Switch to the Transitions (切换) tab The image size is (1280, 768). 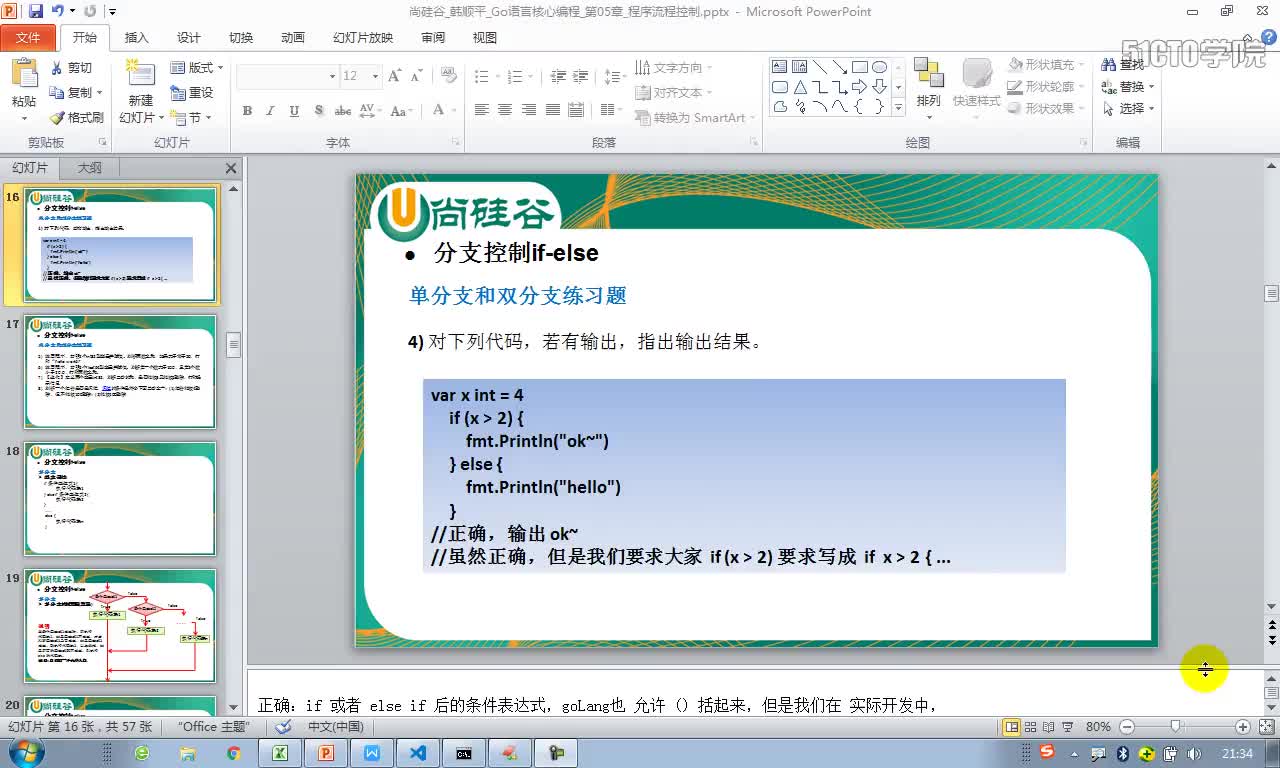tap(241, 38)
